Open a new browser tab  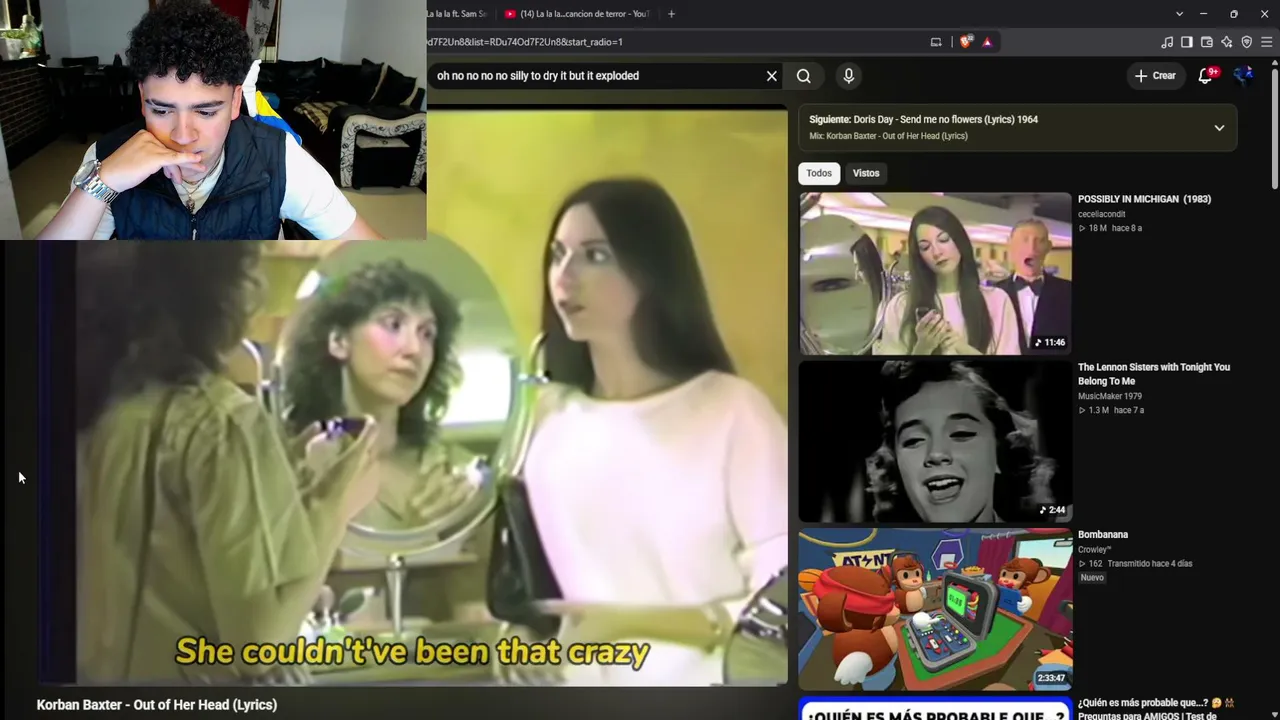coord(671,14)
